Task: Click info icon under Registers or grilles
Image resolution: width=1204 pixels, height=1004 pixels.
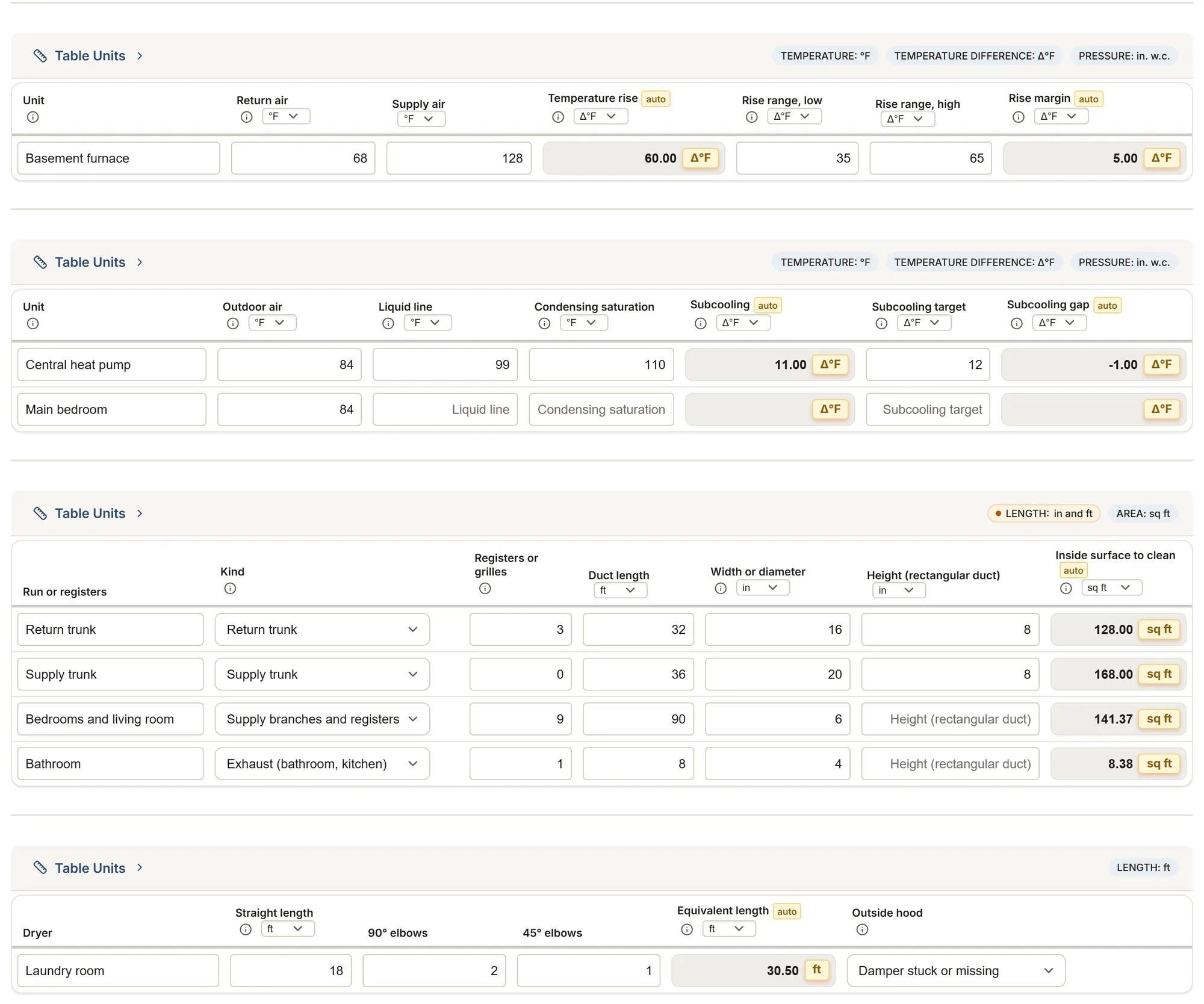Action: 485,589
